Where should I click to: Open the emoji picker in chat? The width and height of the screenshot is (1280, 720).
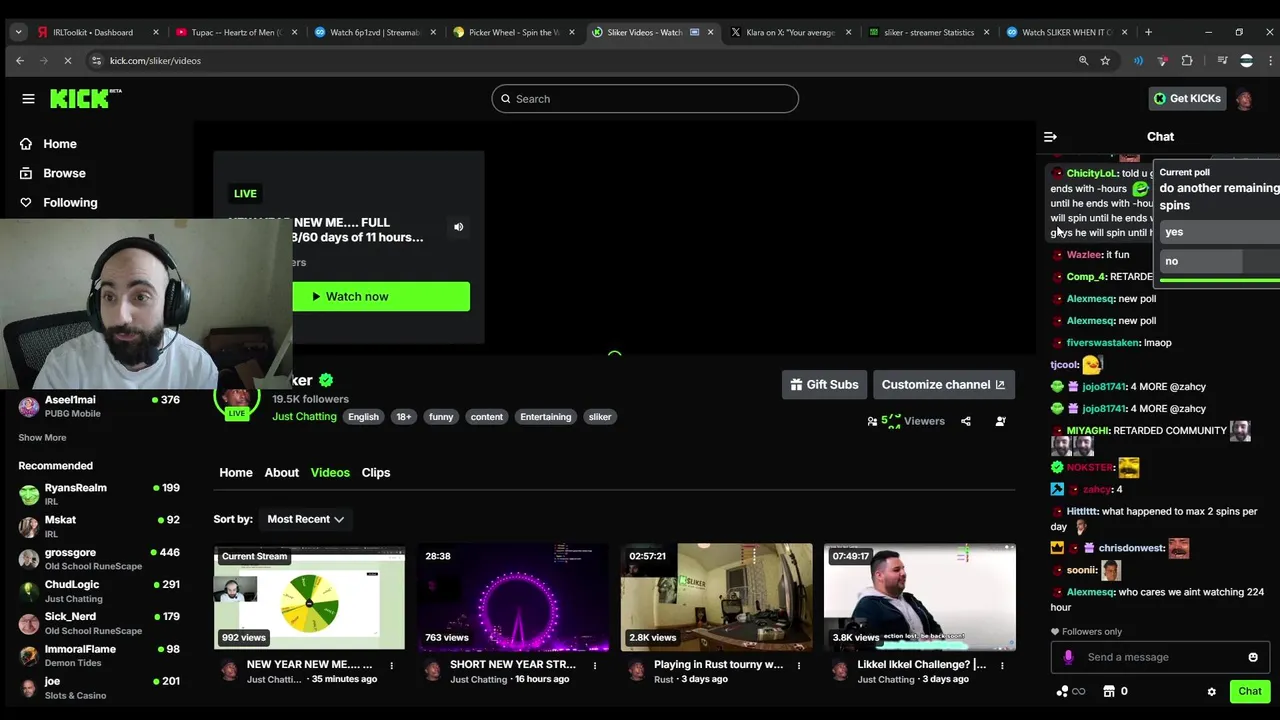[x=1253, y=657]
